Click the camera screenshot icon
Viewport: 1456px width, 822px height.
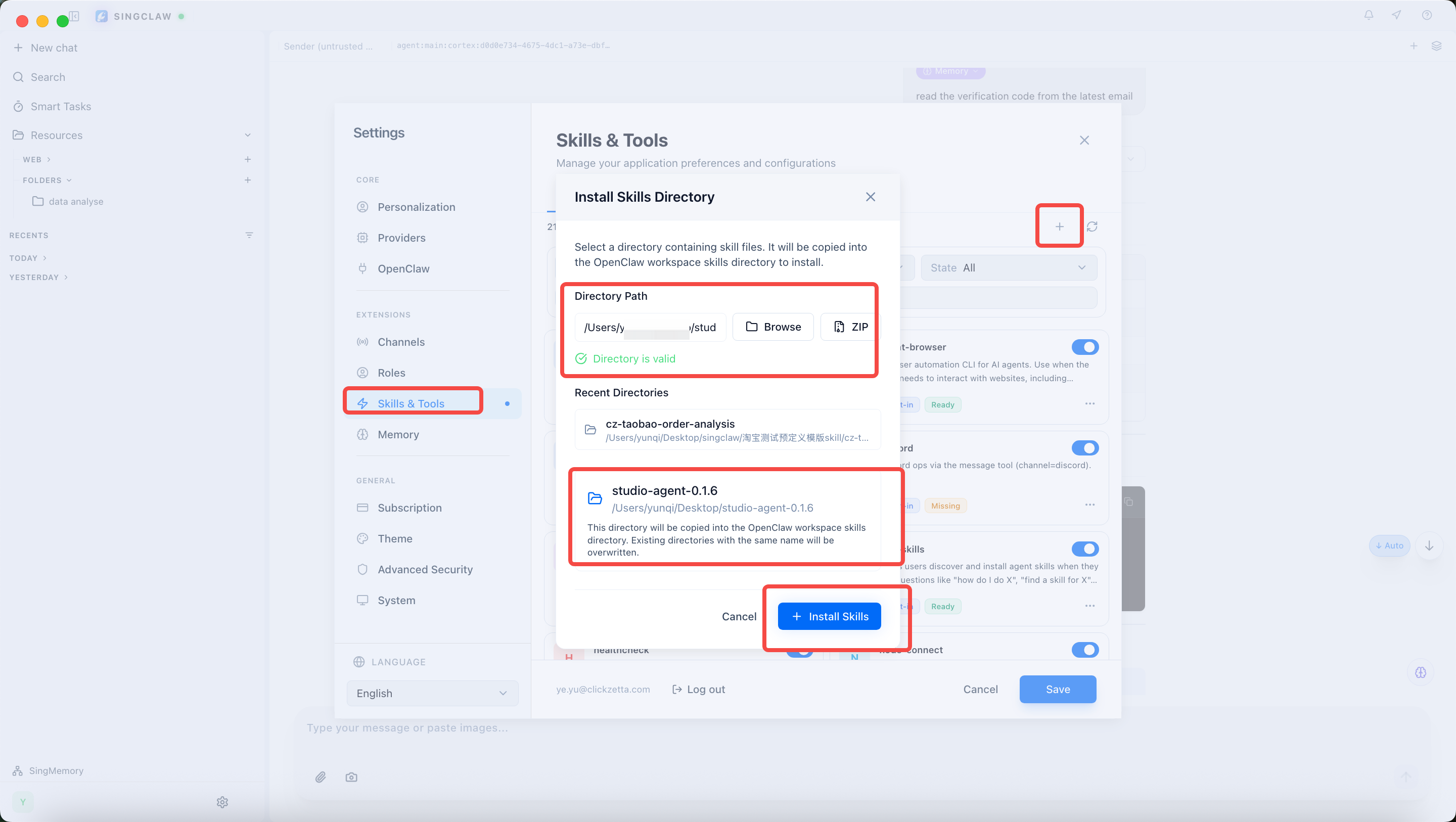pyautogui.click(x=351, y=778)
